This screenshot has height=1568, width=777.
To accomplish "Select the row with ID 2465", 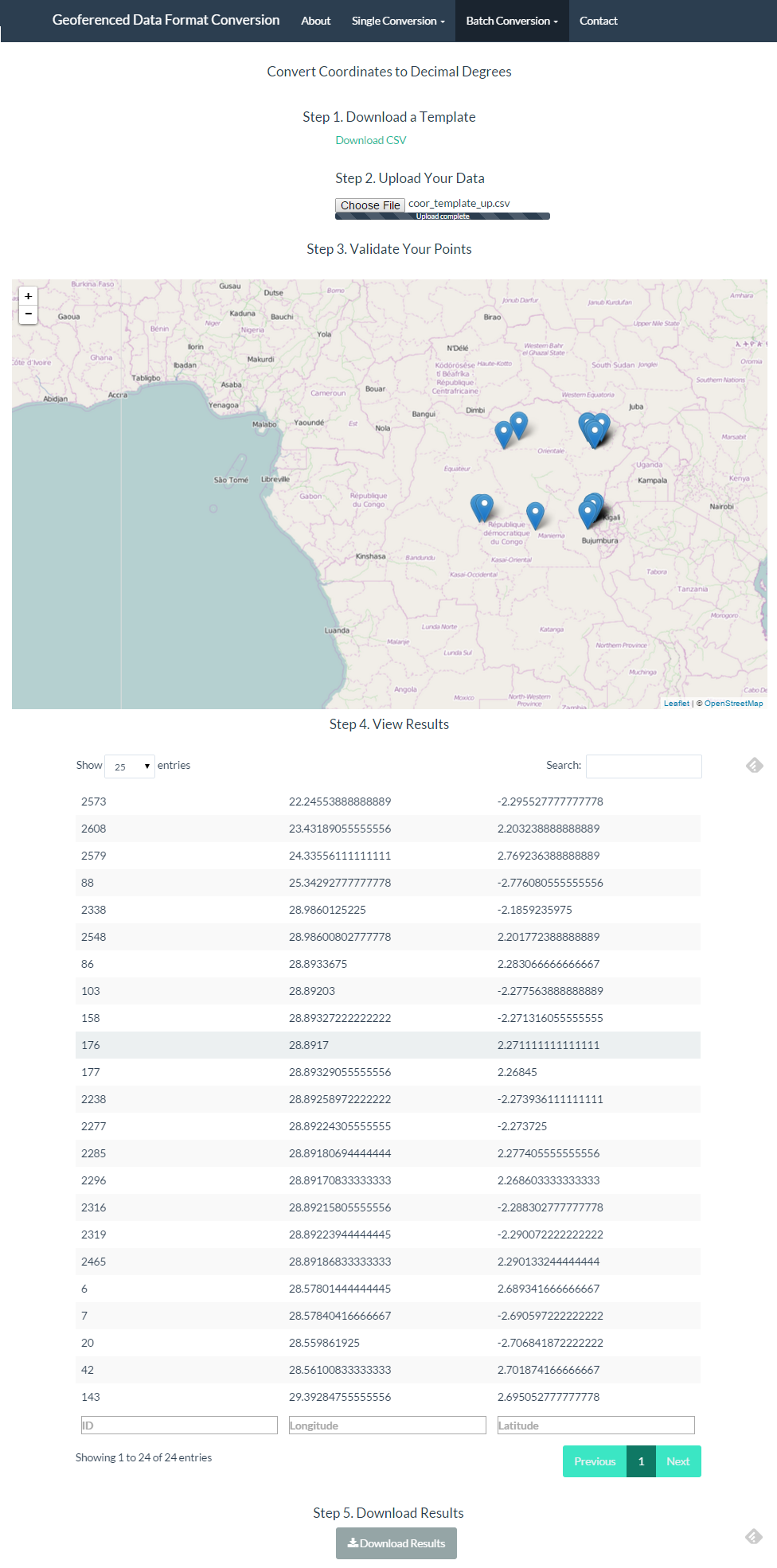I will (388, 1262).
